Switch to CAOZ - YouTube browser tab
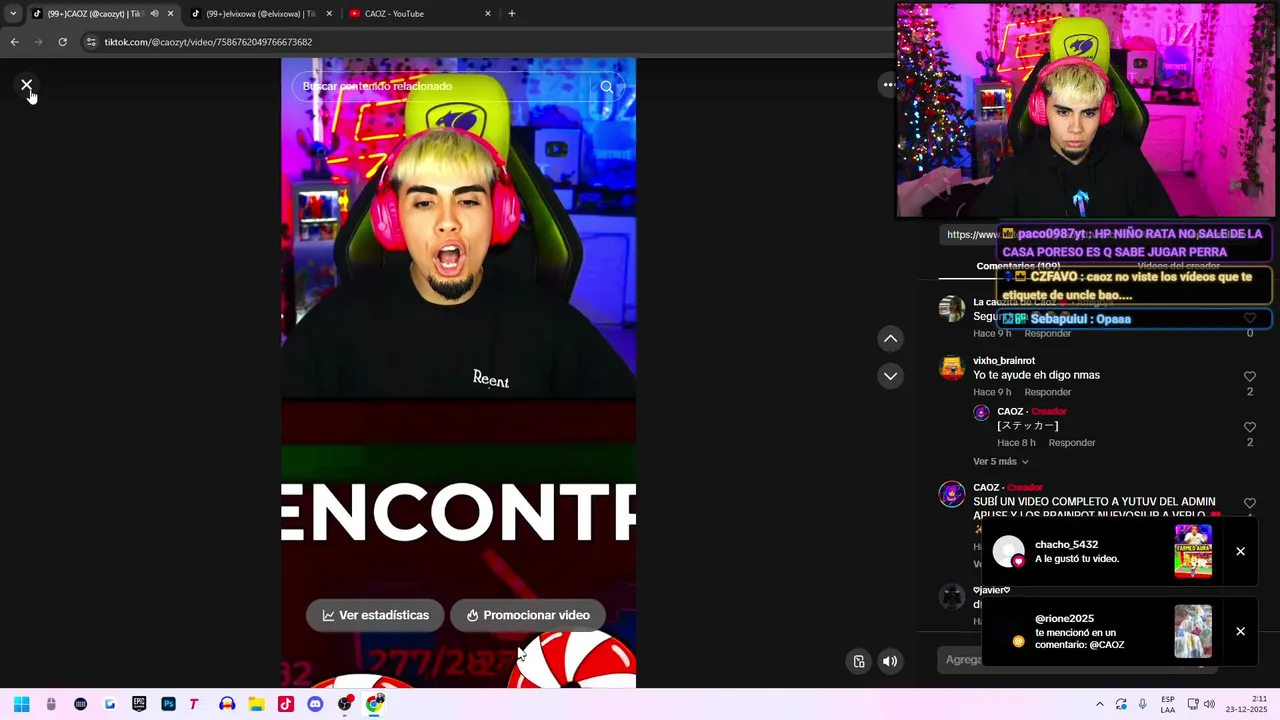This screenshot has width=1280, height=720. (x=420, y=13)
